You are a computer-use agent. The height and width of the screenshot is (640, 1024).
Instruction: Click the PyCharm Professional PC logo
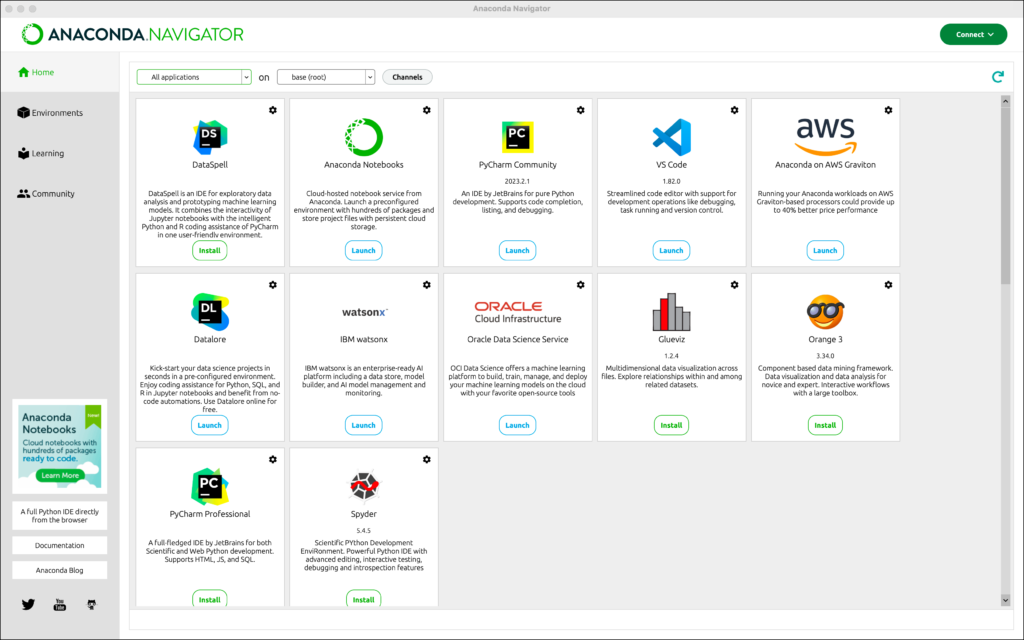pos(210,486)
